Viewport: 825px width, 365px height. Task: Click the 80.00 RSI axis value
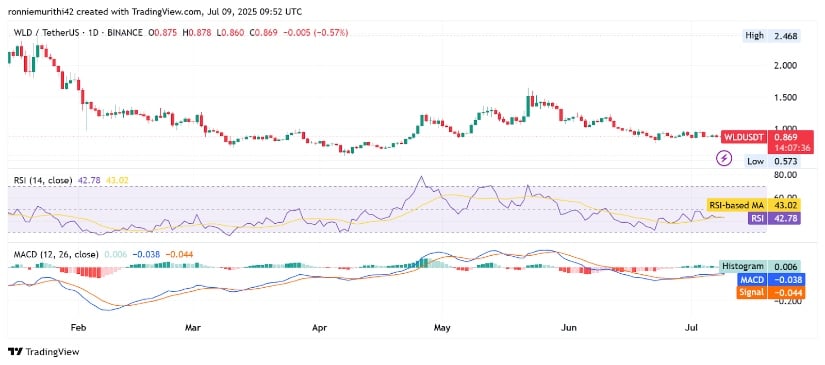(785, 175)
